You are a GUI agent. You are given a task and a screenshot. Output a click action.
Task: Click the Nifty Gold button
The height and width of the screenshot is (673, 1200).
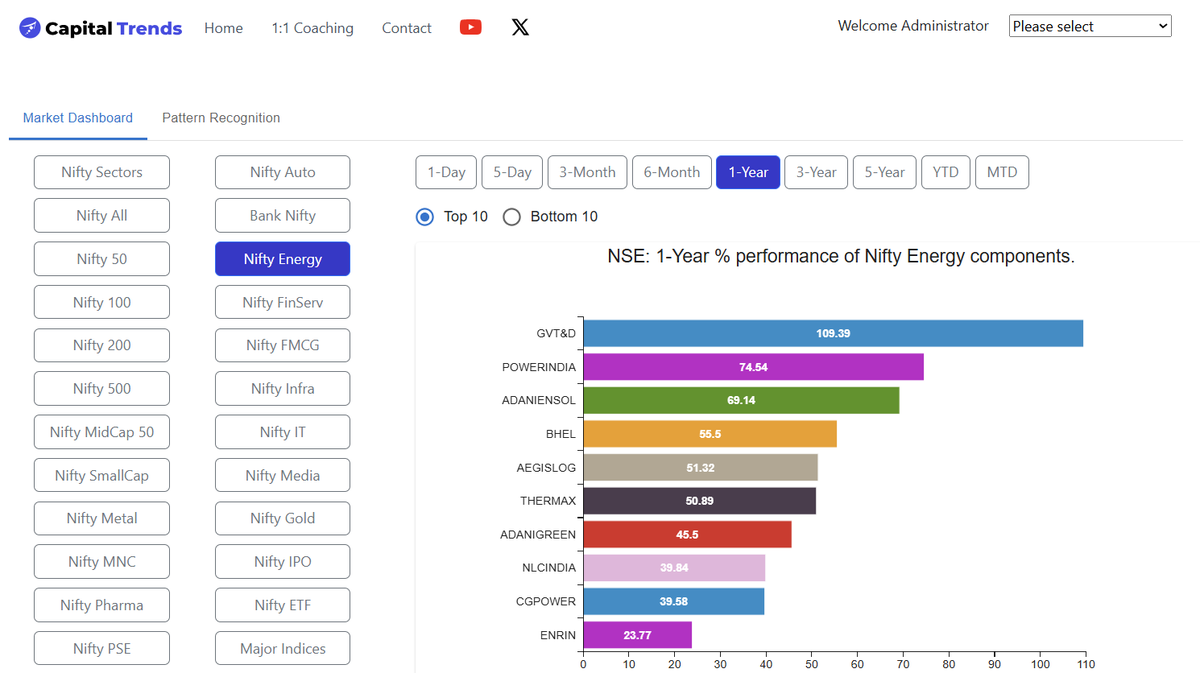[x=283, y=518]
